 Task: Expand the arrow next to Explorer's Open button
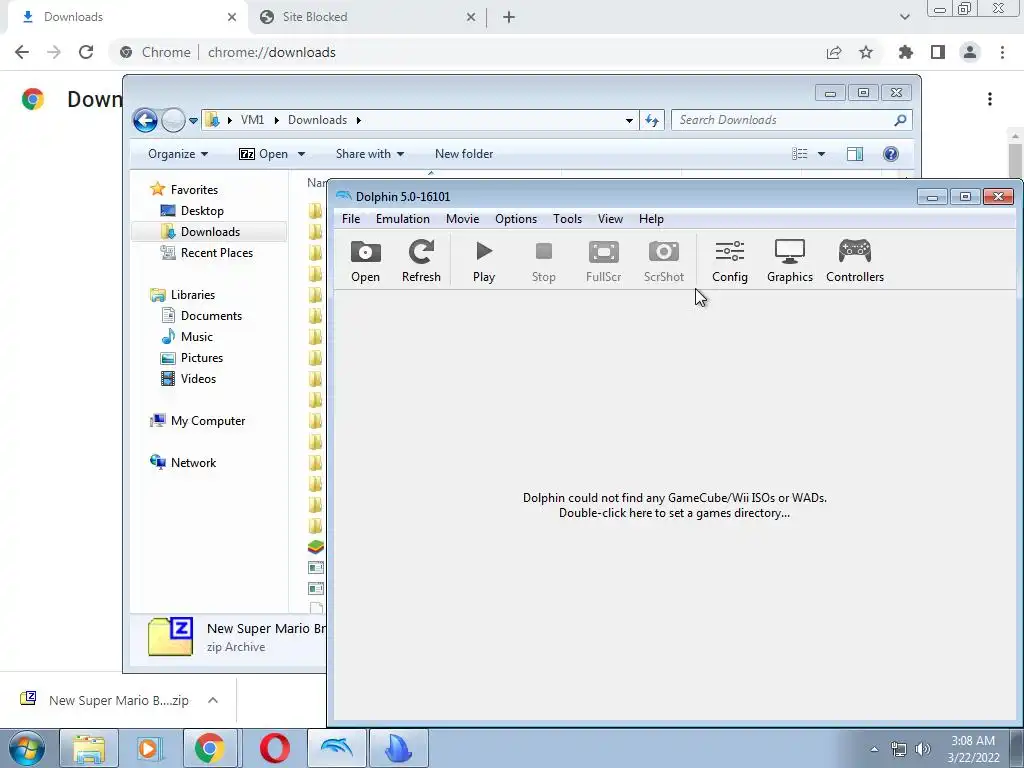tap(301, 154)
